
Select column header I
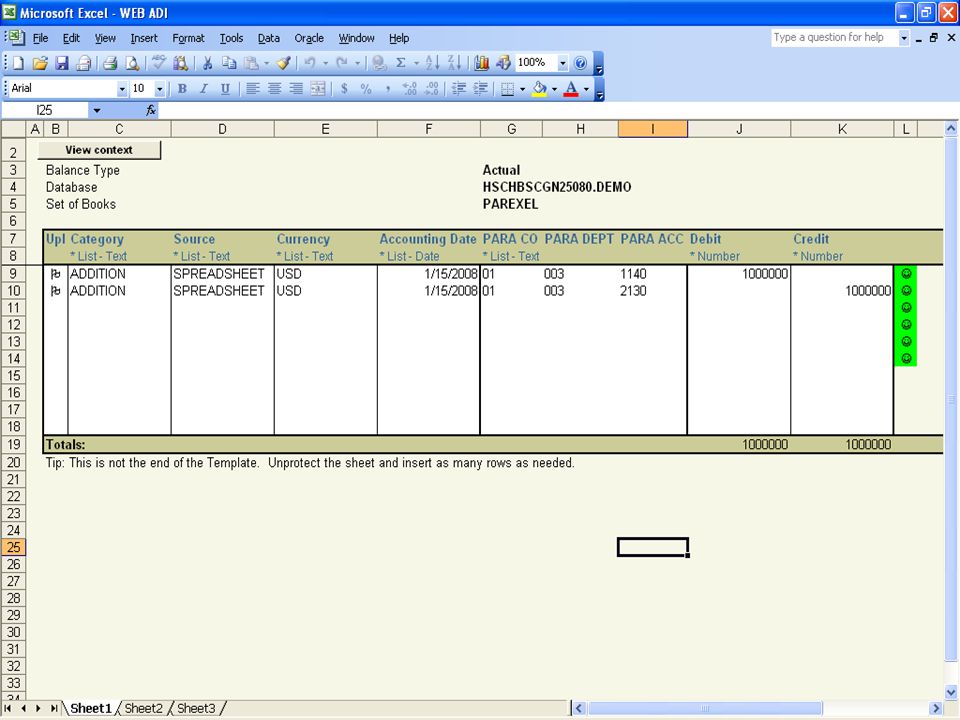pyautogui.click(x=653, y=129)
